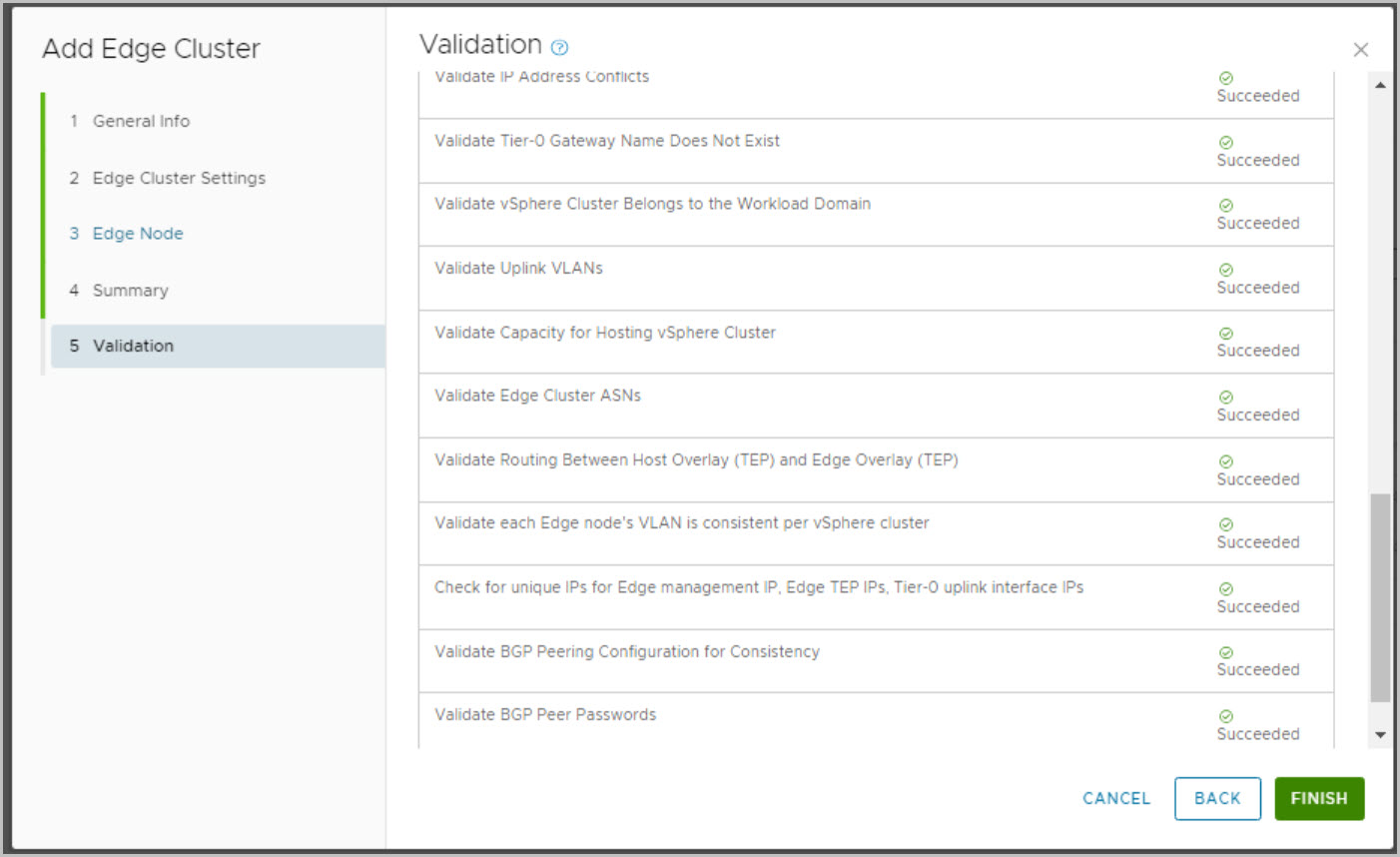
Task: Close the Add Edge Cluster dialog
Action: click(x=1360, y=50)
